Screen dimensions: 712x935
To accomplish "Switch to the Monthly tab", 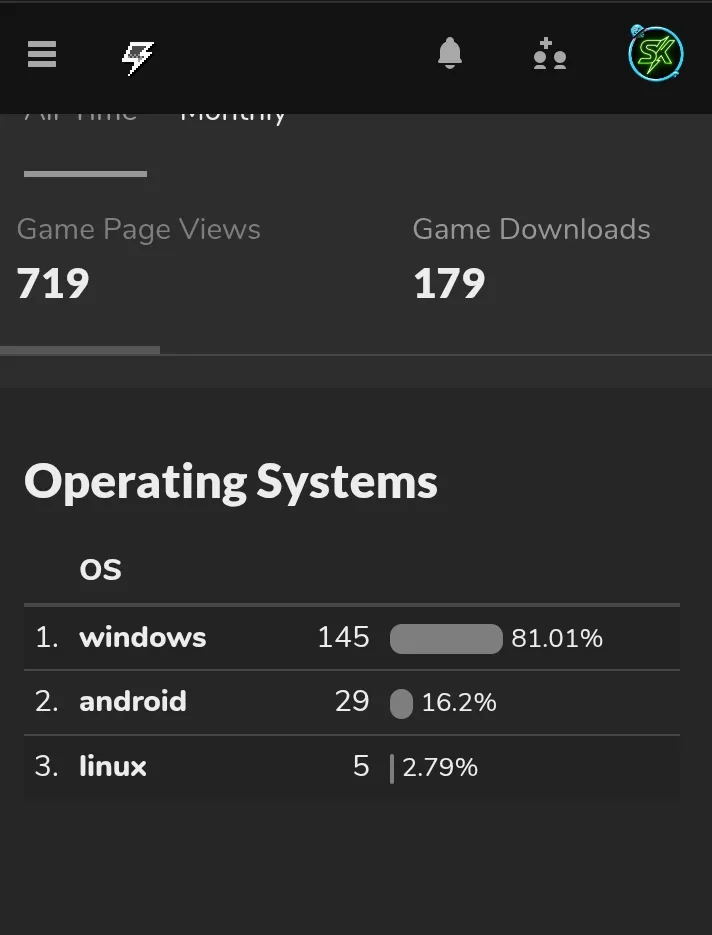I will click(x=233, y=115).
